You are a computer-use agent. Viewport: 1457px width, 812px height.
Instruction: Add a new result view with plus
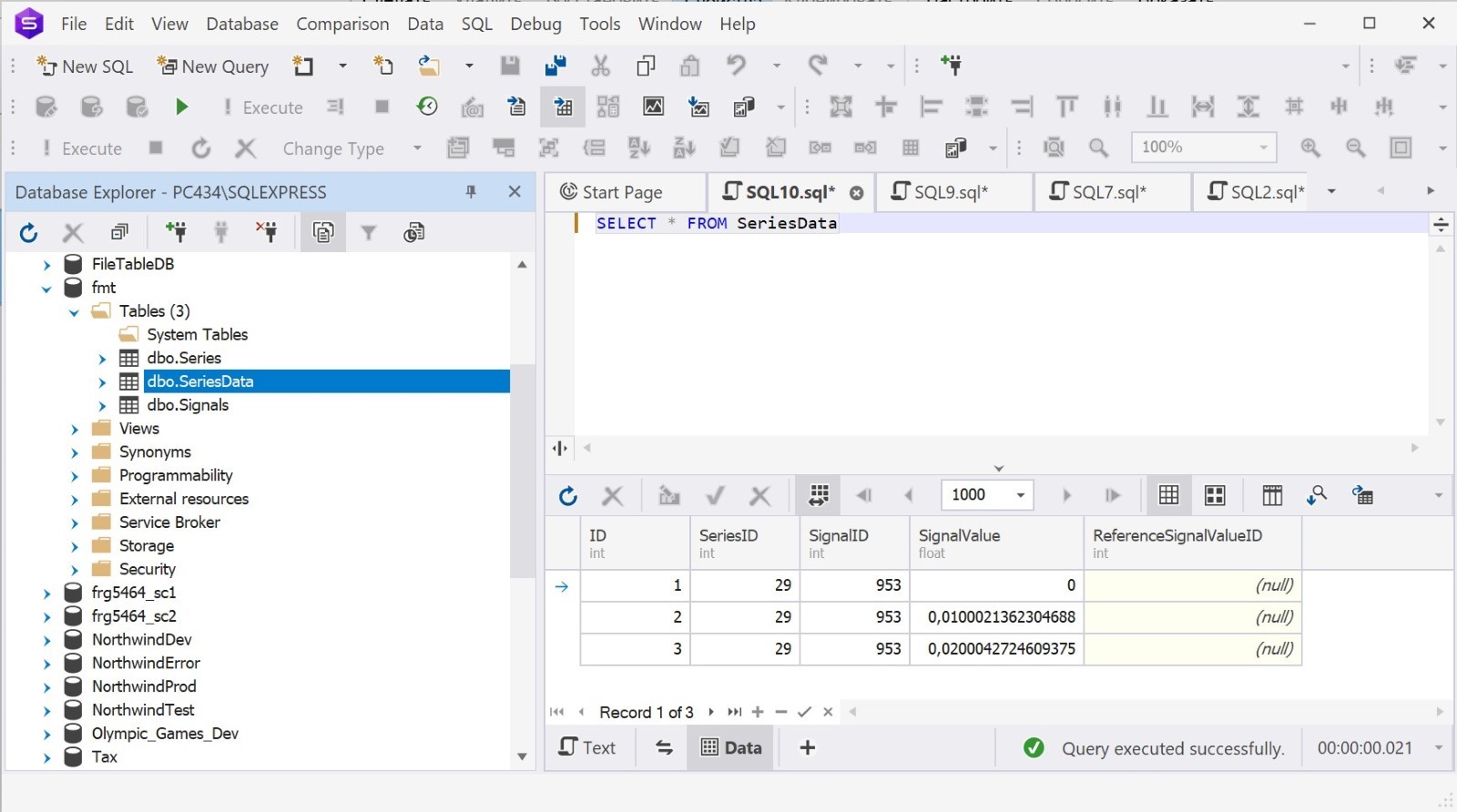tap(808, 748)
